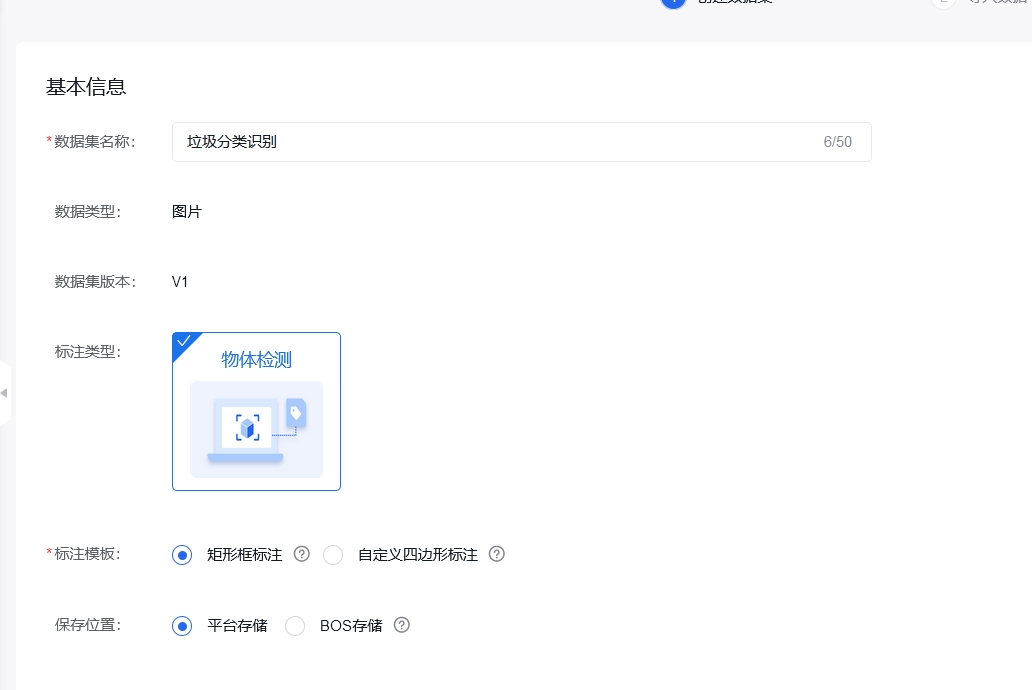
Task: Select the 物体检测 annotation type card
Action: click(x=256, y=411)
